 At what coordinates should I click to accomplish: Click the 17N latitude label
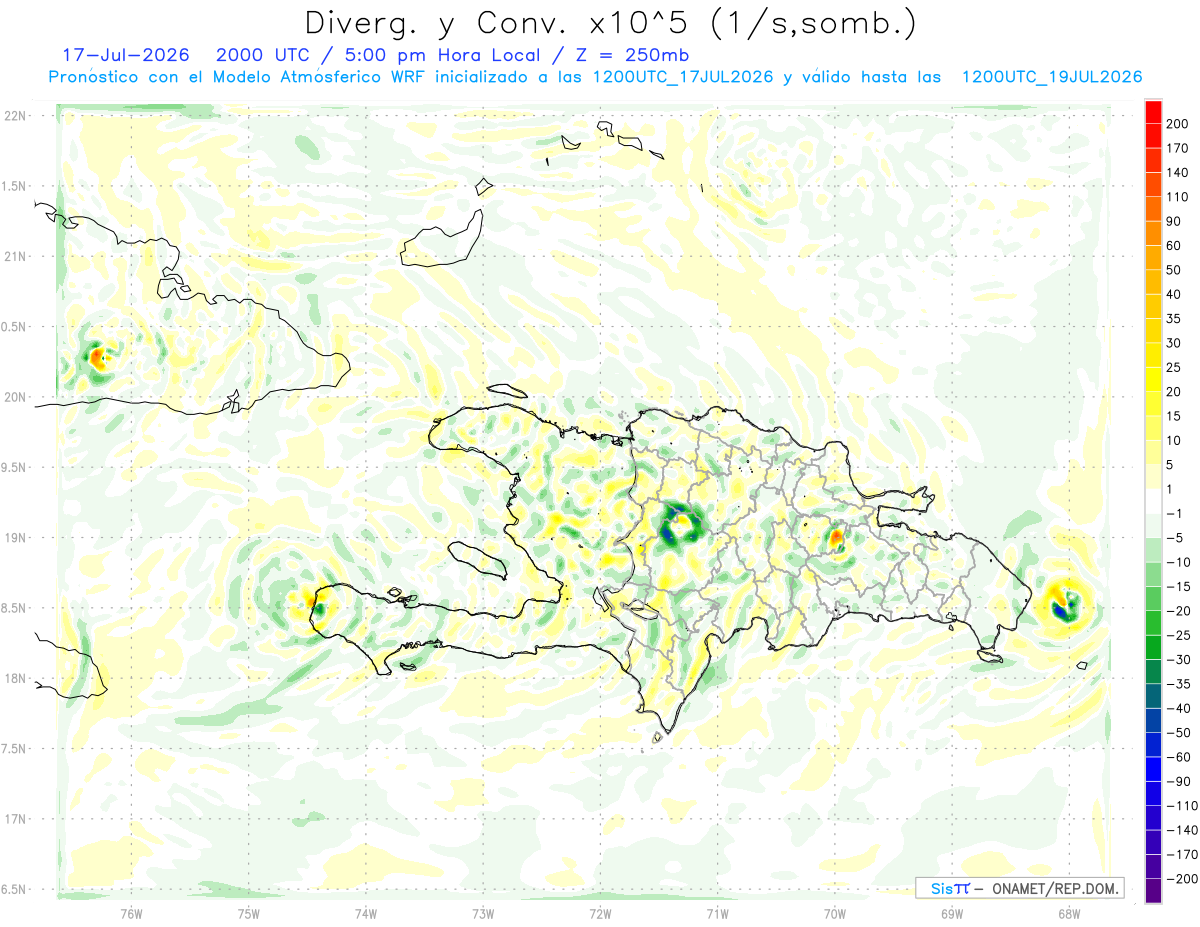pos(14,819)
